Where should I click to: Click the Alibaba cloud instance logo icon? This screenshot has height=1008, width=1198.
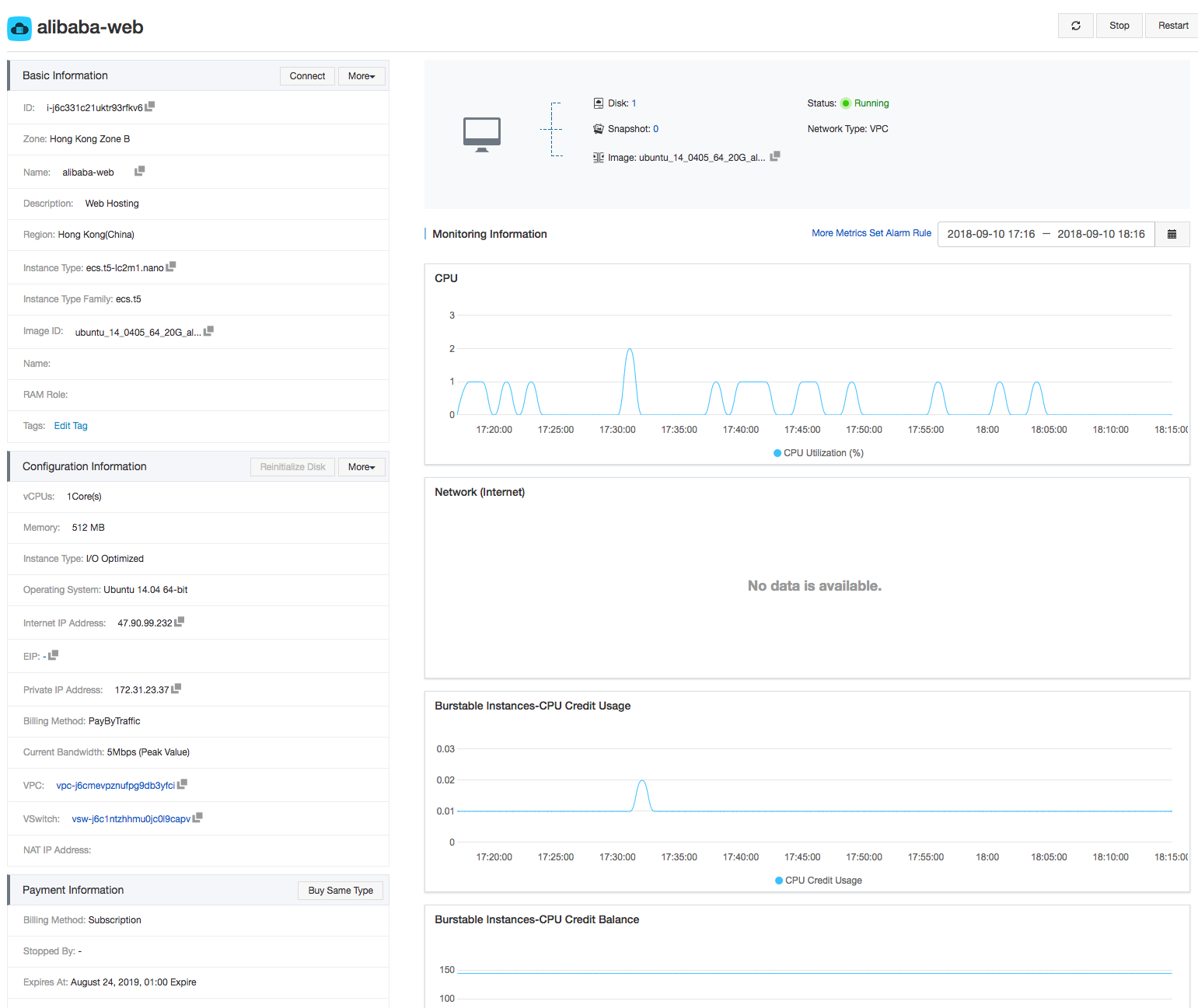click(19, 28)
